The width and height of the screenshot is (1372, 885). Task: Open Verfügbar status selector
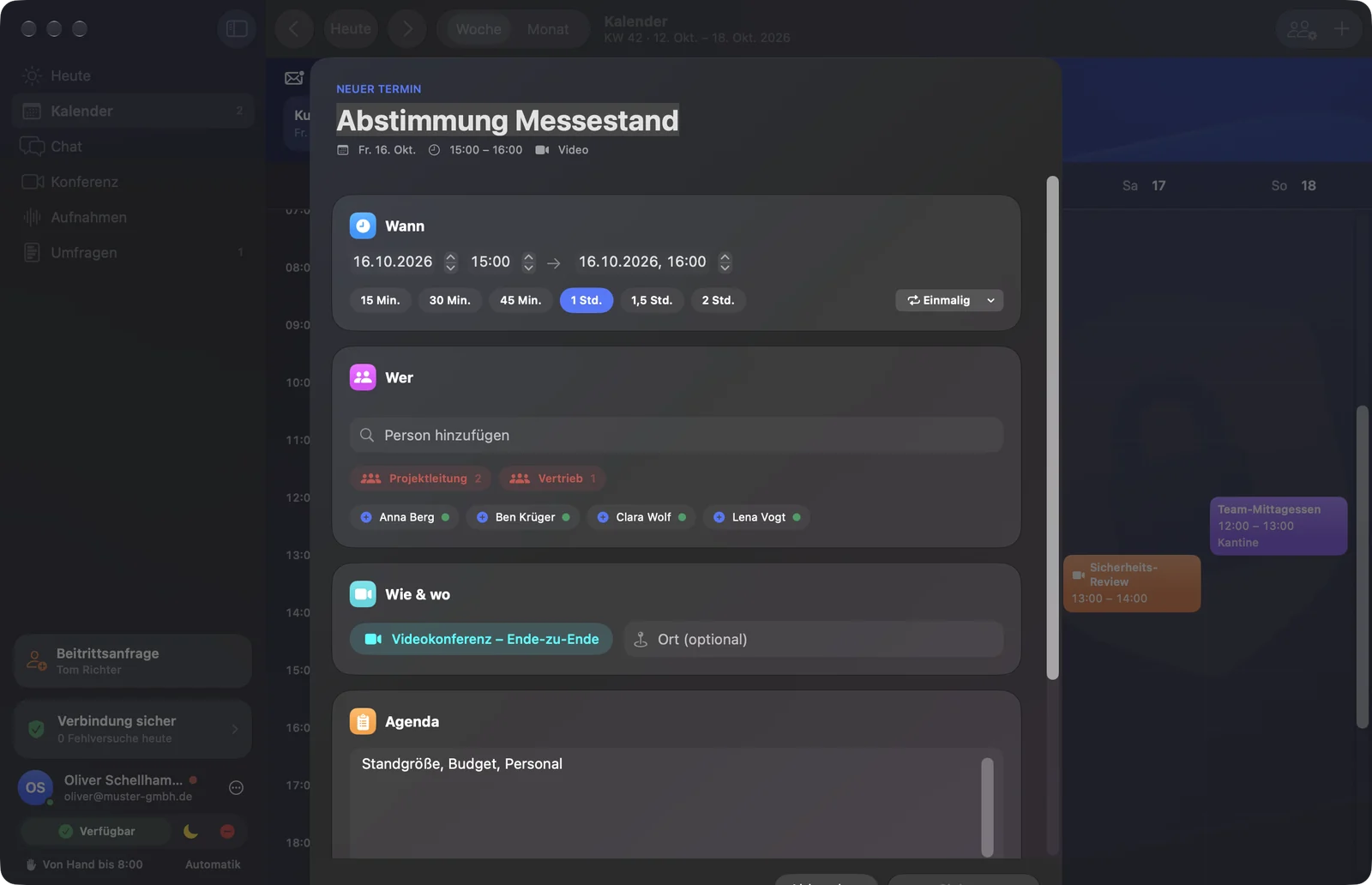97,831
